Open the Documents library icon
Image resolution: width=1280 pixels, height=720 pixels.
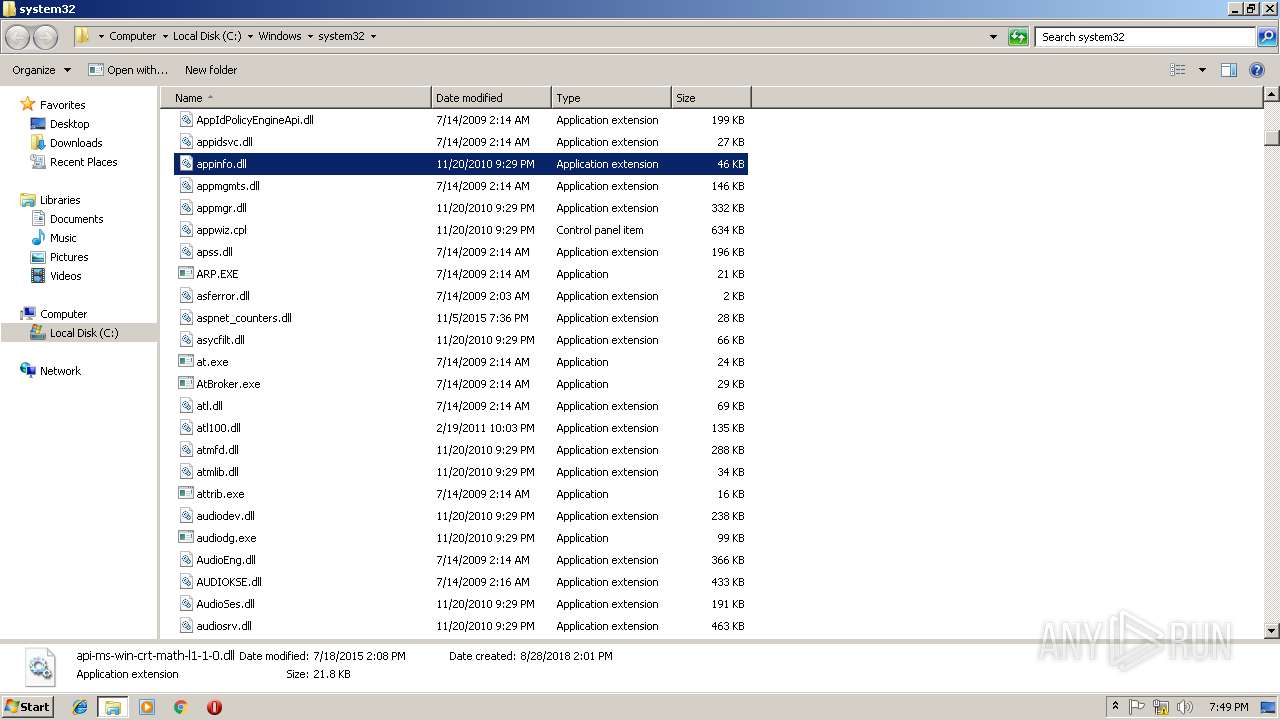(x=38, y=219)
